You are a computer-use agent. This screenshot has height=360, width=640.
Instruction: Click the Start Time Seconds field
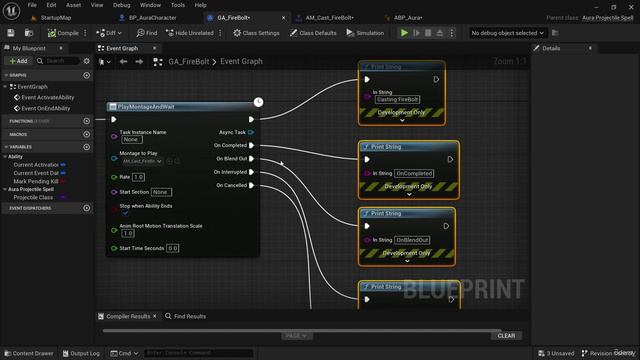(x=173, y=248)
